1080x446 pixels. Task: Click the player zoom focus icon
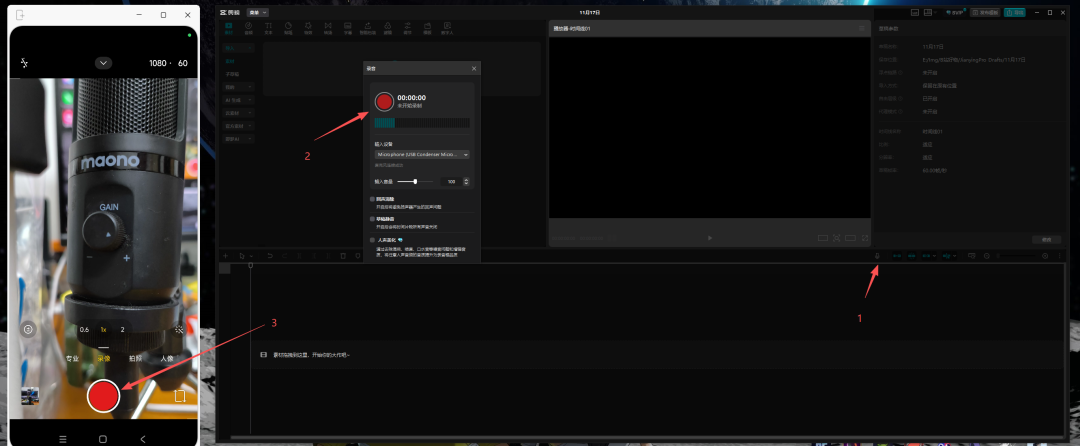pos(836,238)
